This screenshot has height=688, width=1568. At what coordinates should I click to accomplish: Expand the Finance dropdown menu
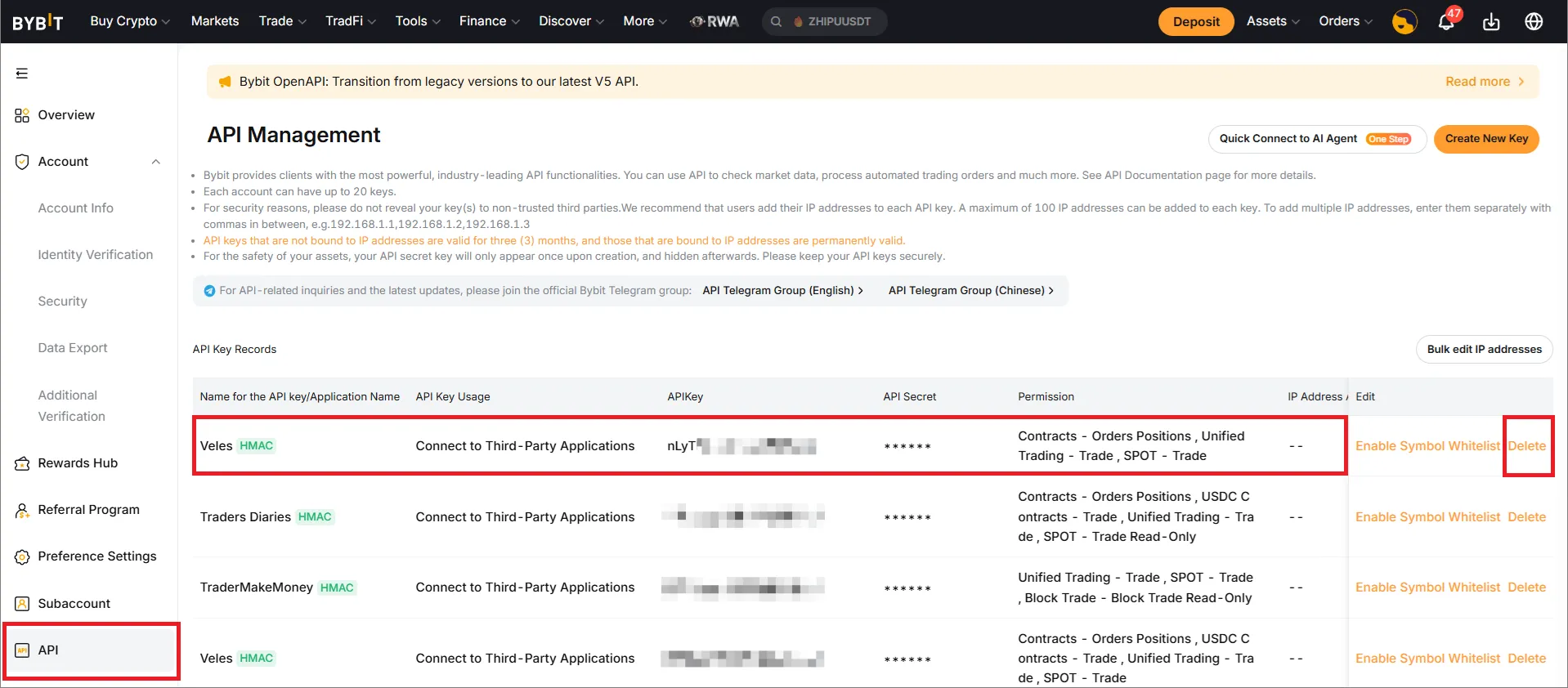489,21
